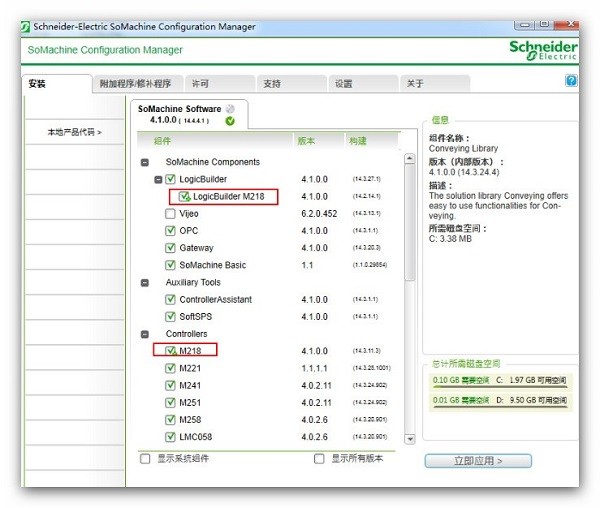Collapse the Auxiliary Tools group

click(x=145, y=283)
